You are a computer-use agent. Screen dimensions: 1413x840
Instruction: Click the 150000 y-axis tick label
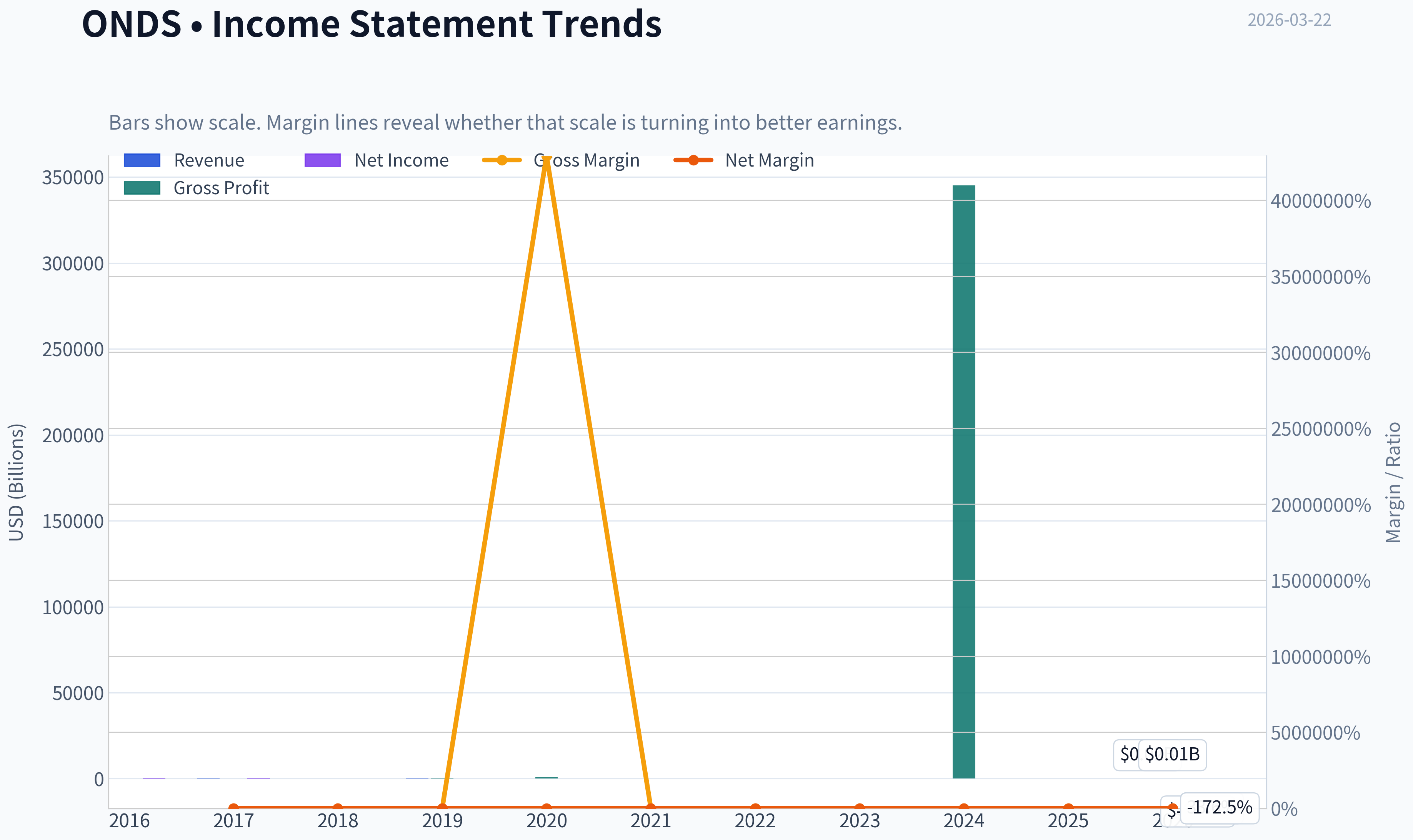pos(73,521)
